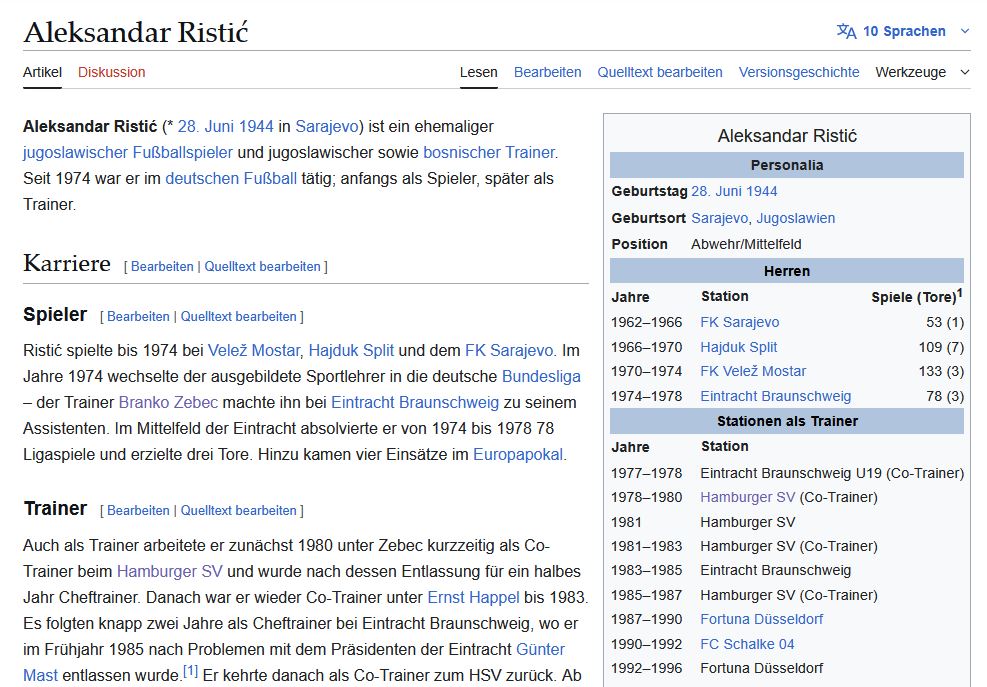Follow the Sarajevo link in intro
Image resolution: width=987 pixels, height=687 pixels.
tap(326, 127)
